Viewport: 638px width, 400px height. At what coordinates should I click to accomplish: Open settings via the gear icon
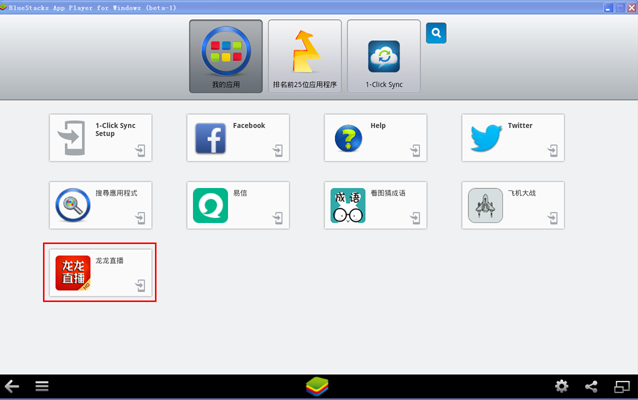click(x=562, y=386)
